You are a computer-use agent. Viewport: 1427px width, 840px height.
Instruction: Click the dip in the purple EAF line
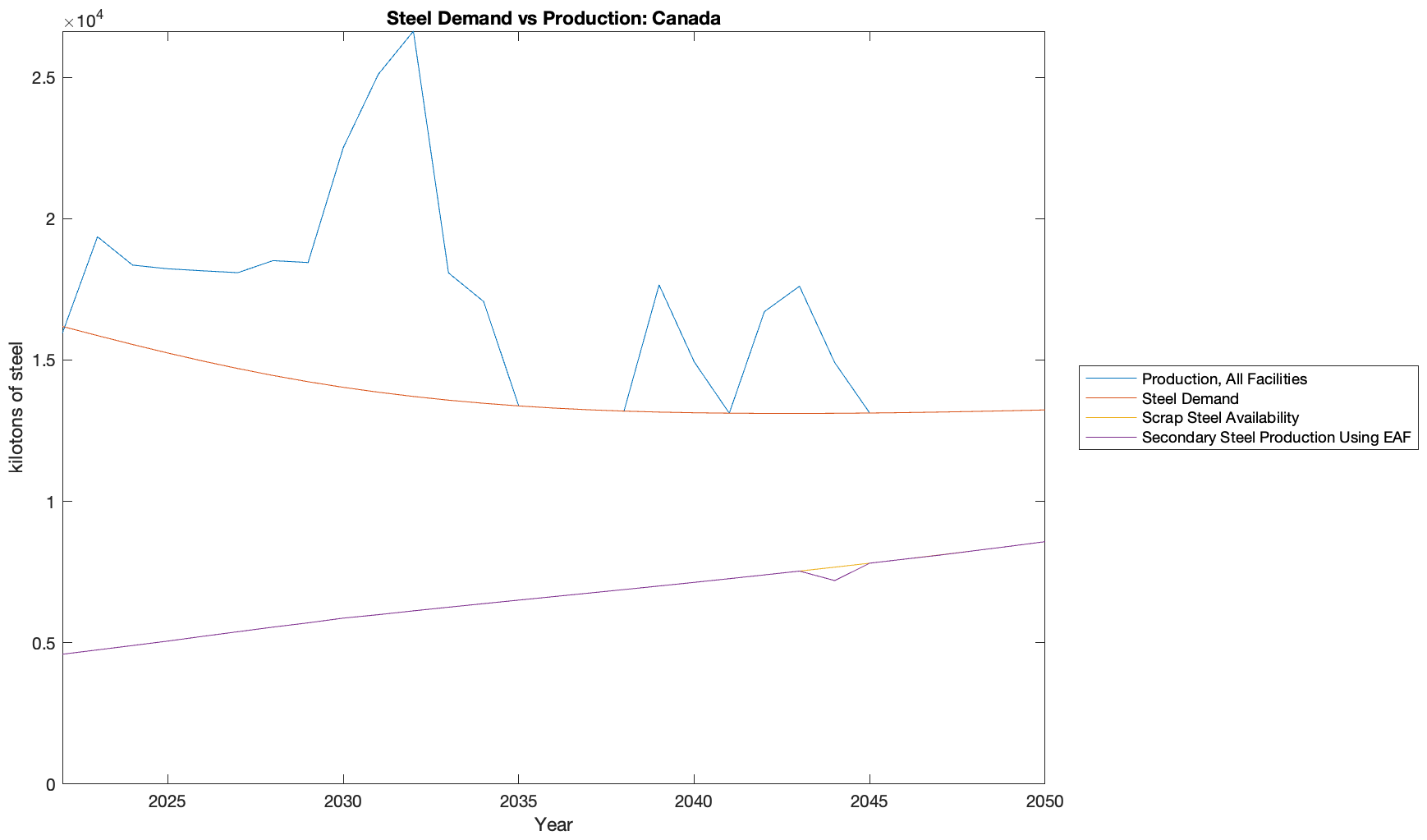pyautogui.click(x=834, y=581)
